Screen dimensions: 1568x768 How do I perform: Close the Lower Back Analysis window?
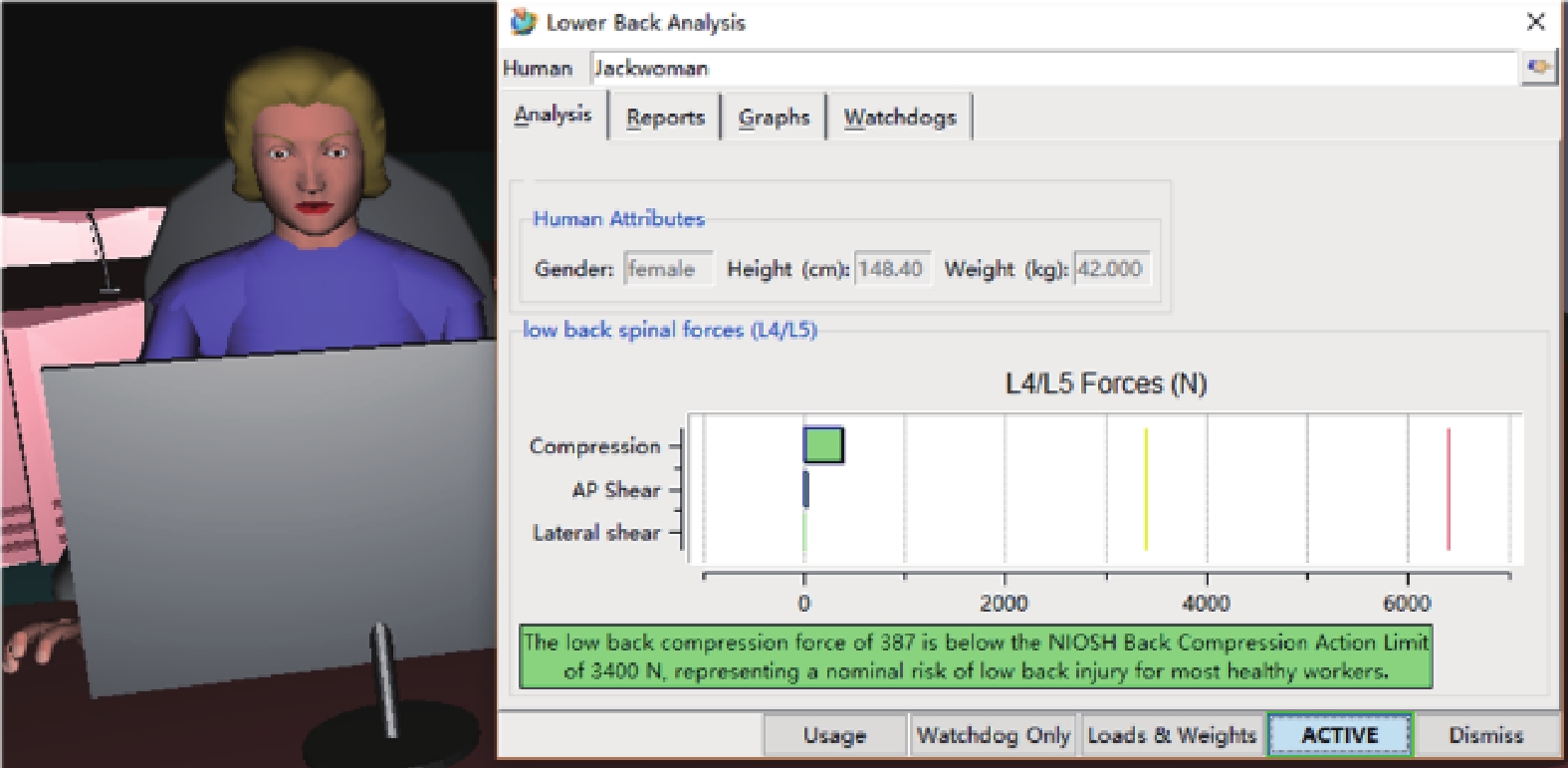(x=1536, y=22)
